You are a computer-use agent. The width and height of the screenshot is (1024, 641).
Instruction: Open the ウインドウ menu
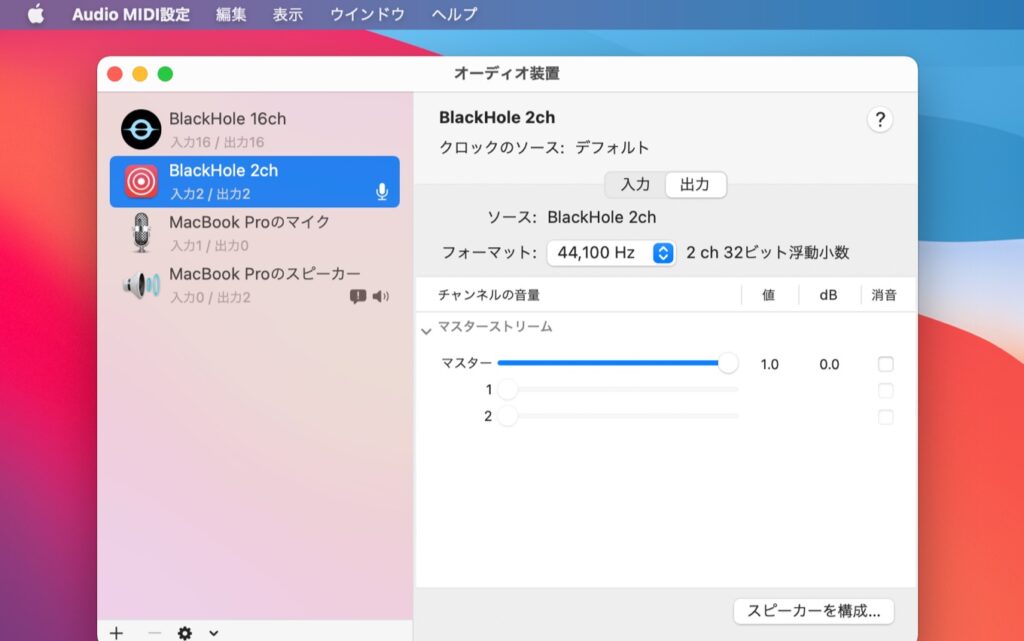(368, 14)
